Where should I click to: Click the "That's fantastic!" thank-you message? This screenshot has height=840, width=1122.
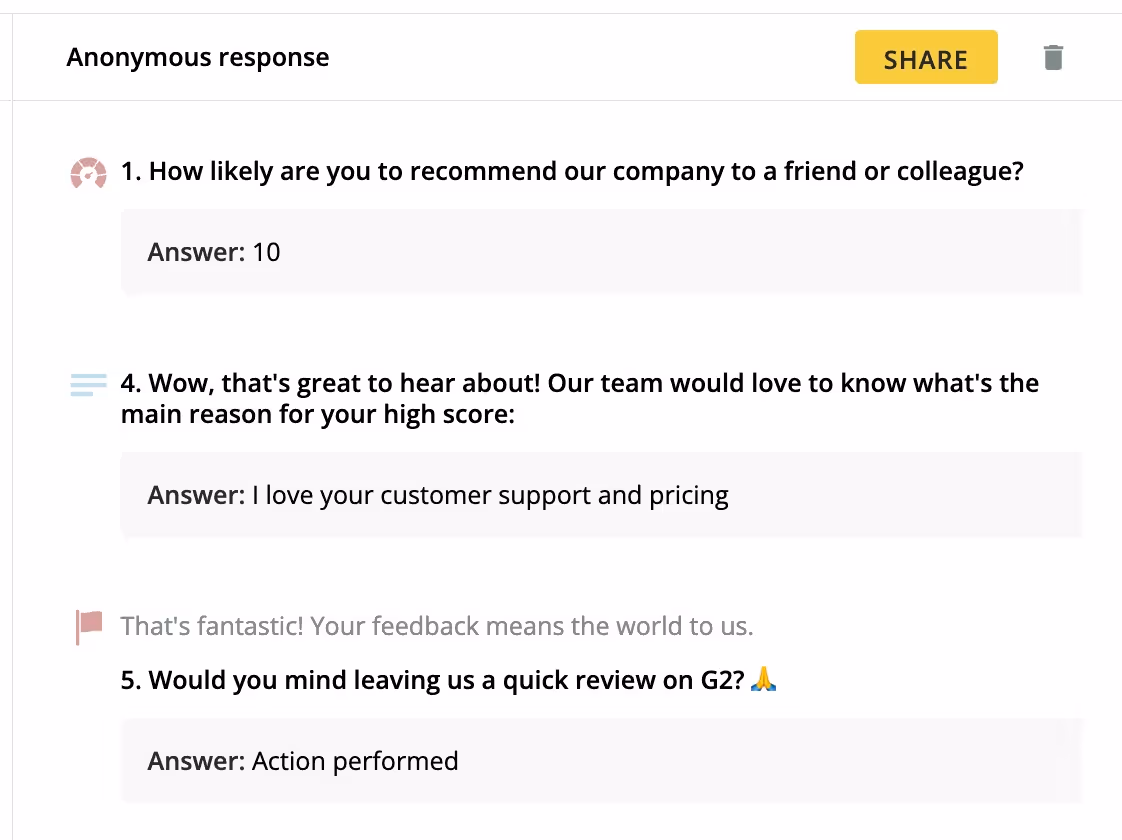pos(436,626)
